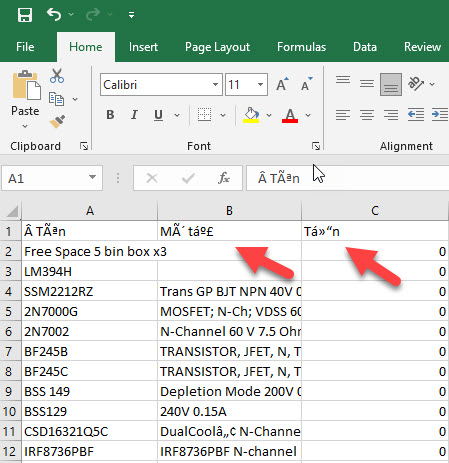Viewport: 449px width, 463px height.
Task: Expand the Font Color palette arrow
Action: click(x=308, y=115)
